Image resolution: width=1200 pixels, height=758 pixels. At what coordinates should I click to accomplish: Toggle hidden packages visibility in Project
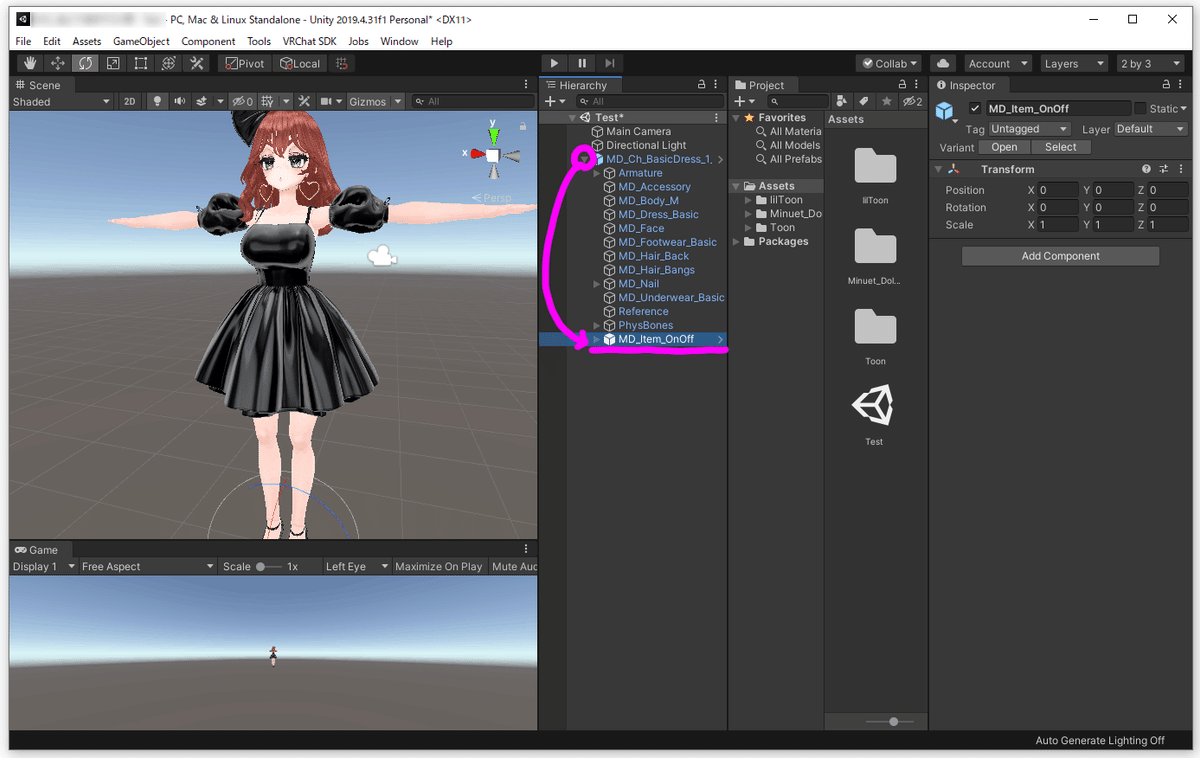(x=912, y=101)
